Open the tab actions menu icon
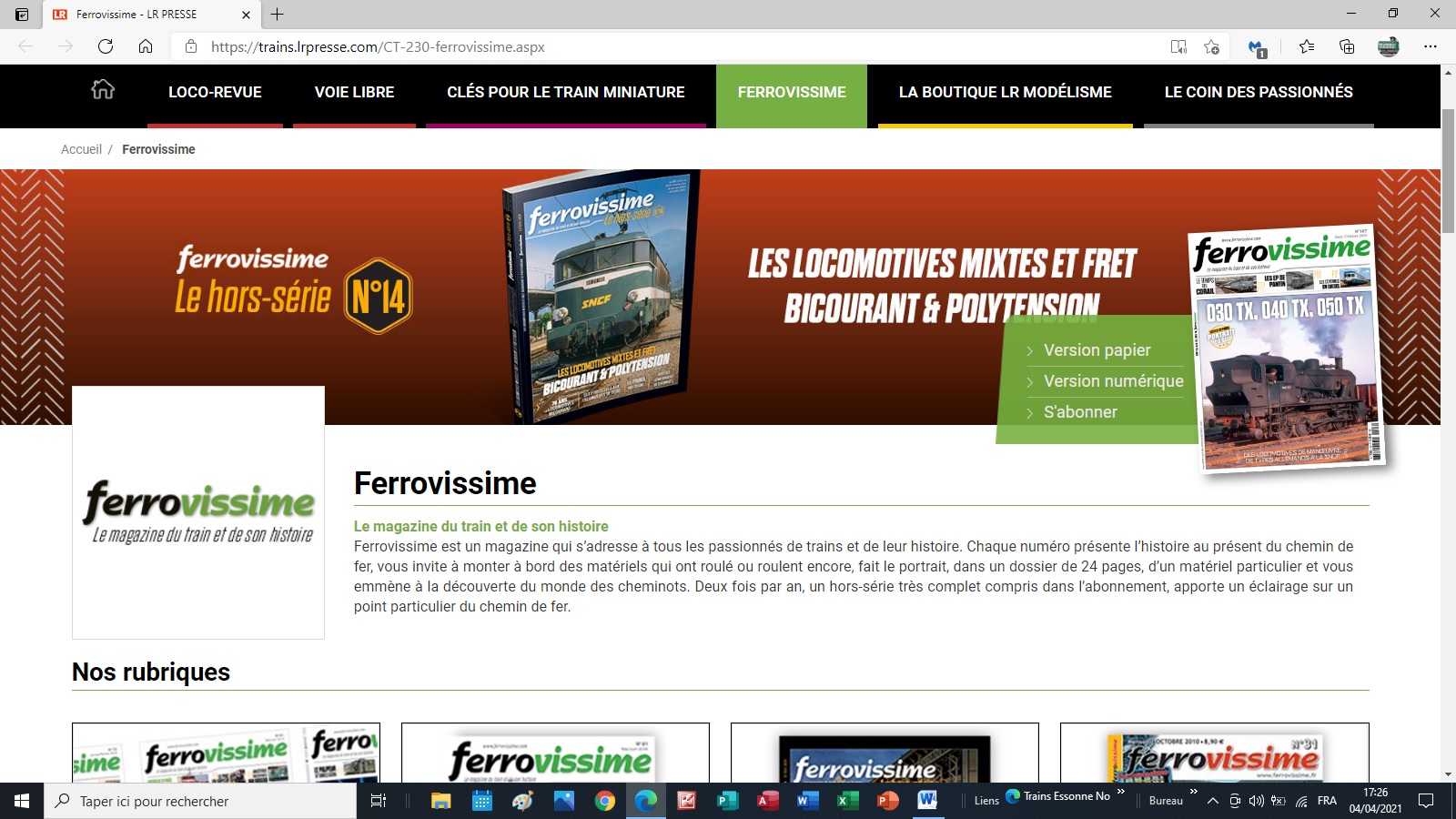 click(22, 15)
